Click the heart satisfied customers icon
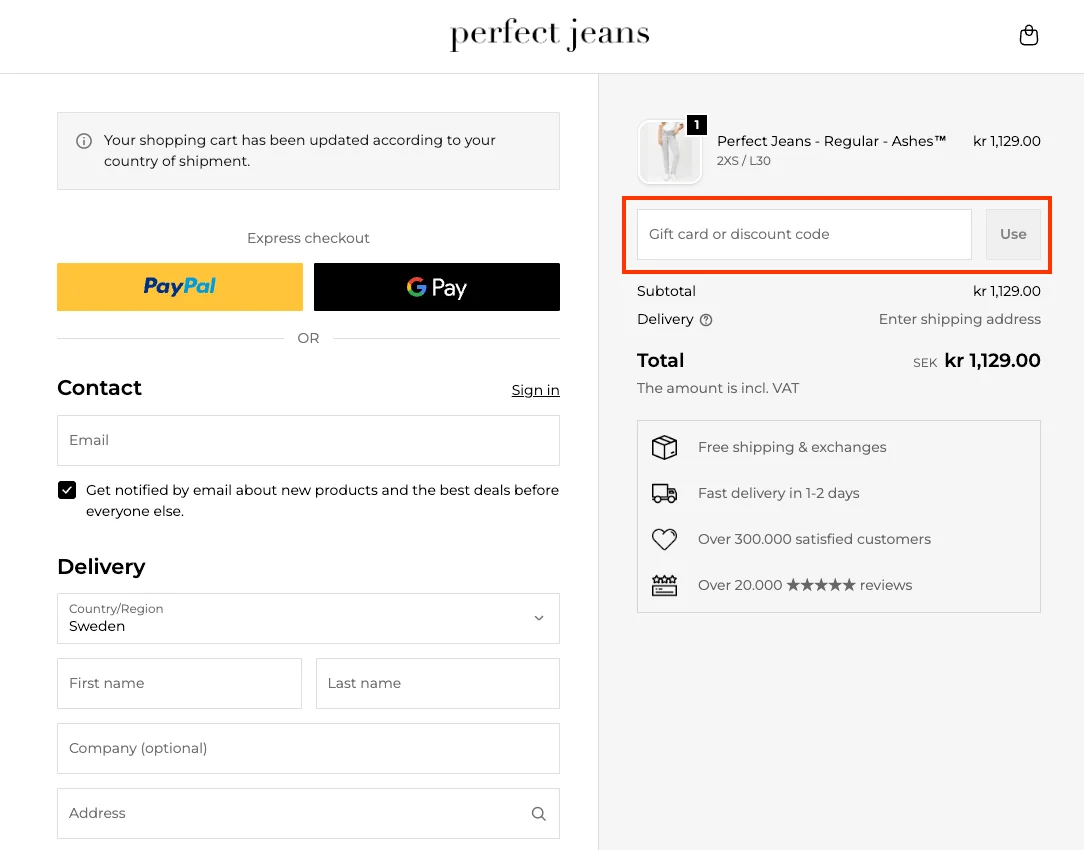This screenshot has width=1084, height=850. coord(664,539)
